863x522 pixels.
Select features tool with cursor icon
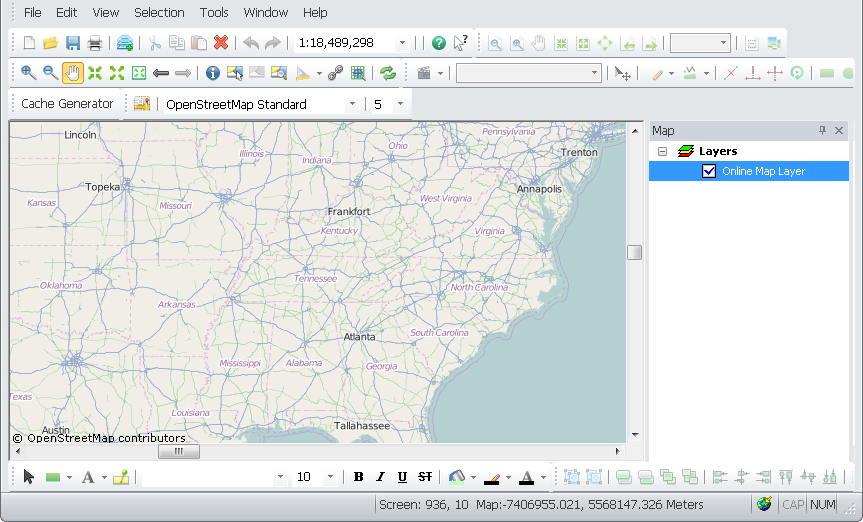pyautogui.click(x=234, y=73)
